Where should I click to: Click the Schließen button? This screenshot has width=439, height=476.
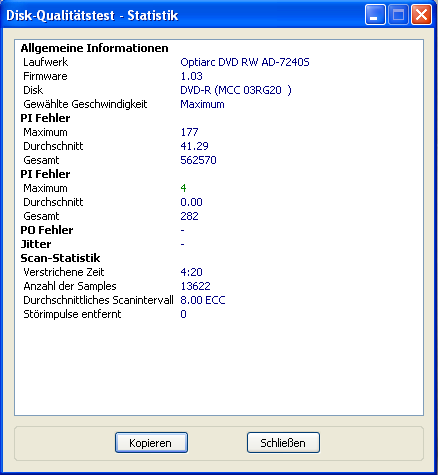[x=283, y=443]
